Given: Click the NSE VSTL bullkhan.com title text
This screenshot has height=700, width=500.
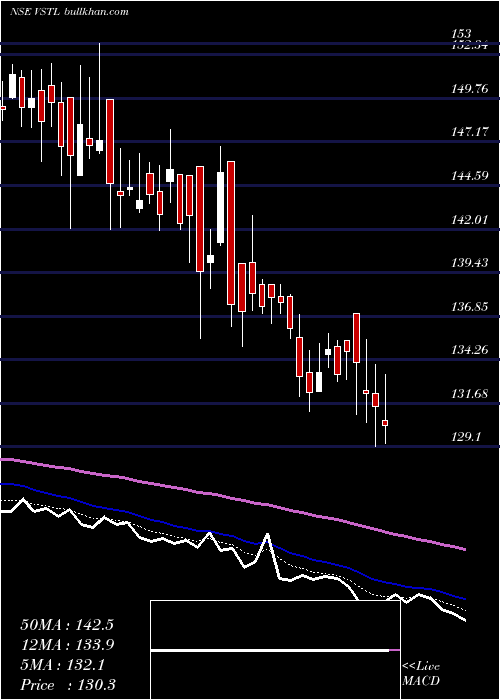Looking at the screenshot, I should (x=69, y=11).
